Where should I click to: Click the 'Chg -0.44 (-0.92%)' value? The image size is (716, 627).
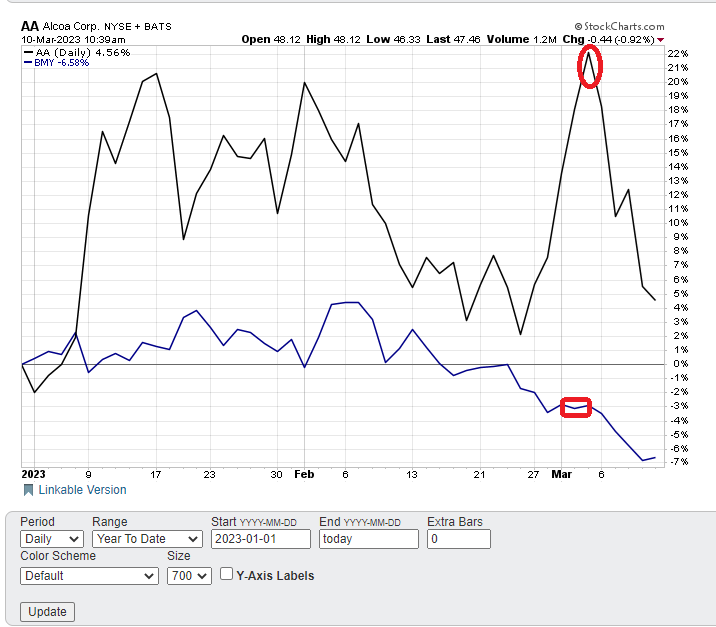pyautogui.click(x=609, y=39)
